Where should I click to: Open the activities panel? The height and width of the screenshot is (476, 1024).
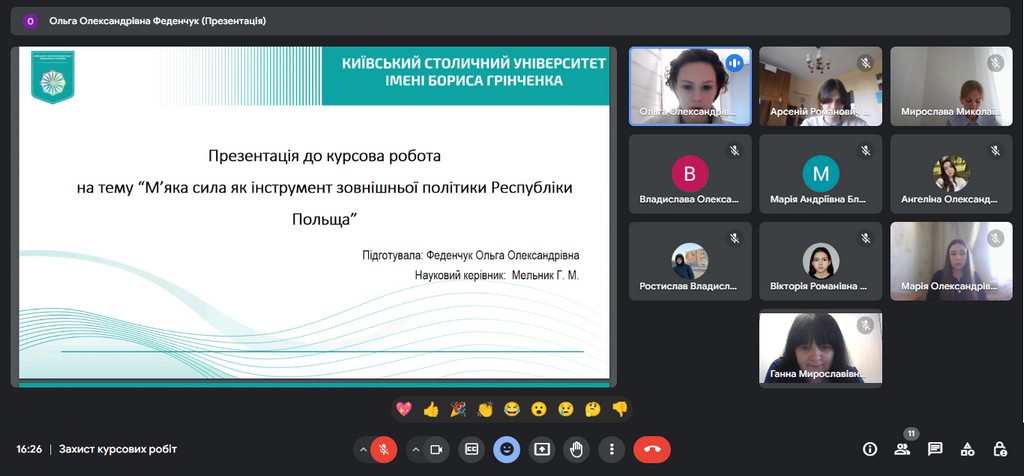tap(967, 449)
